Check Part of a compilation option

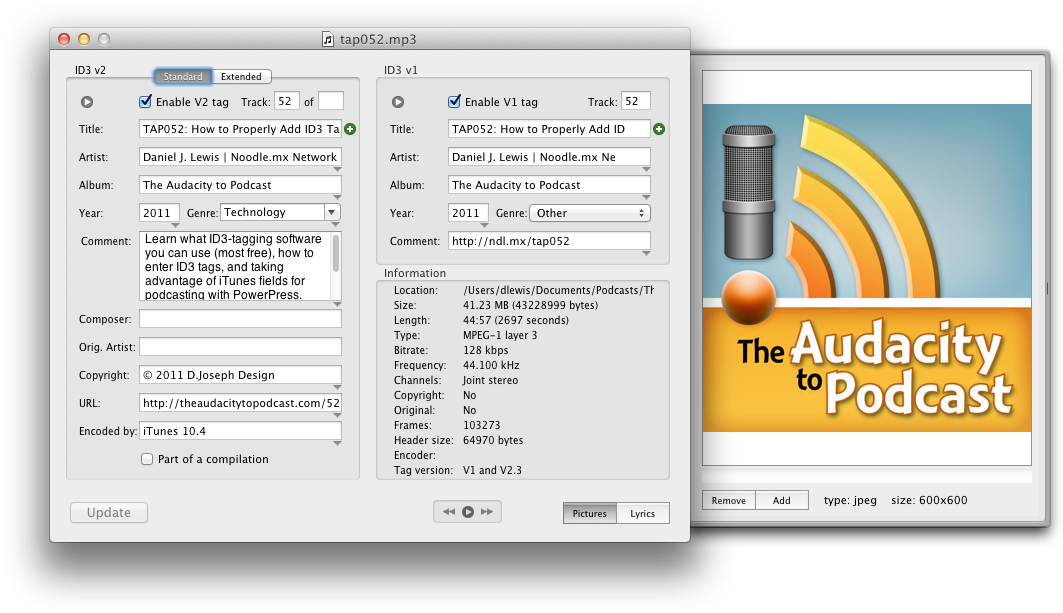(147, 459)
